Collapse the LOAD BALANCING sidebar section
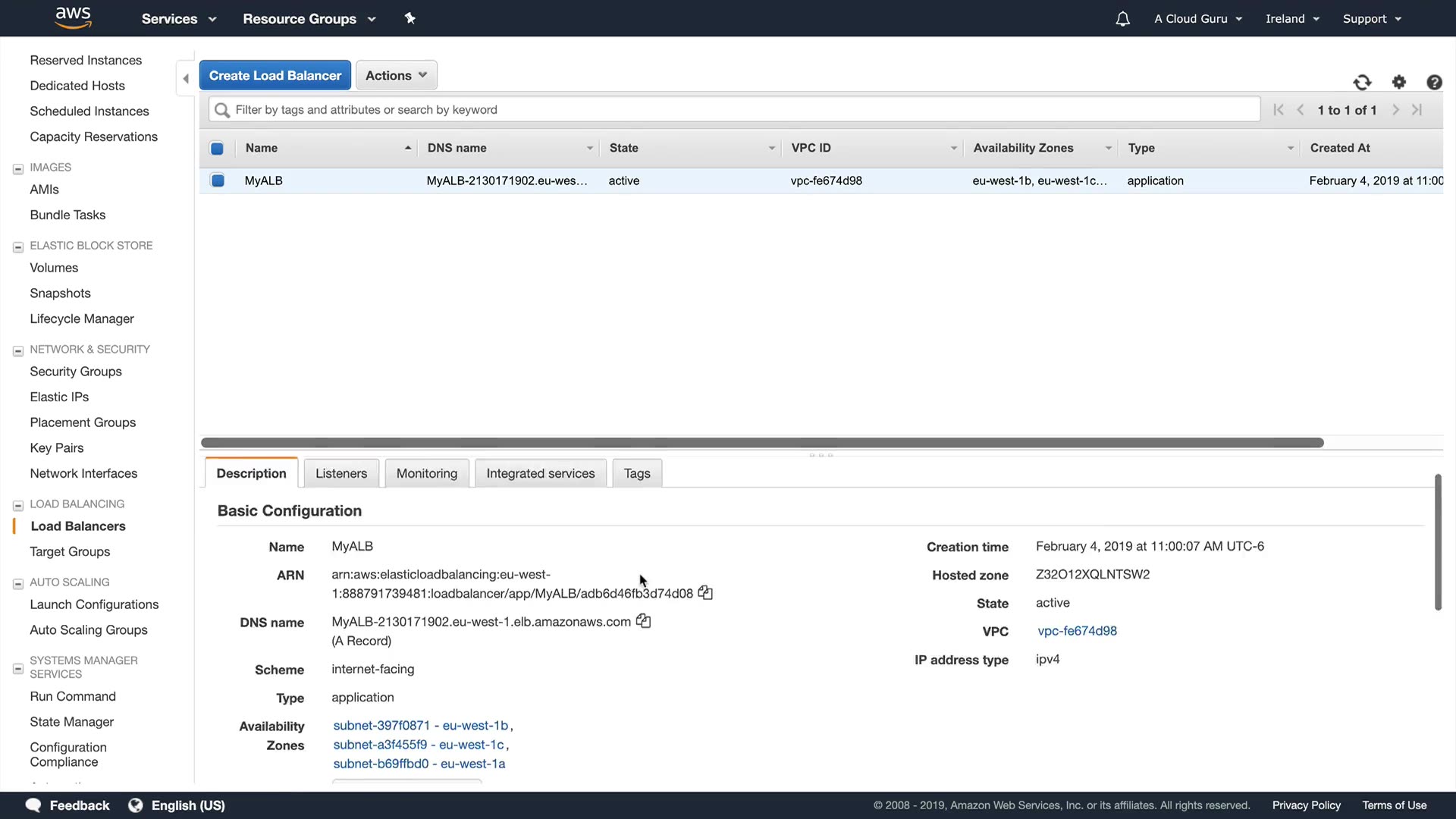The width and height of the screenshot is (1456, 819). [18, 505]
